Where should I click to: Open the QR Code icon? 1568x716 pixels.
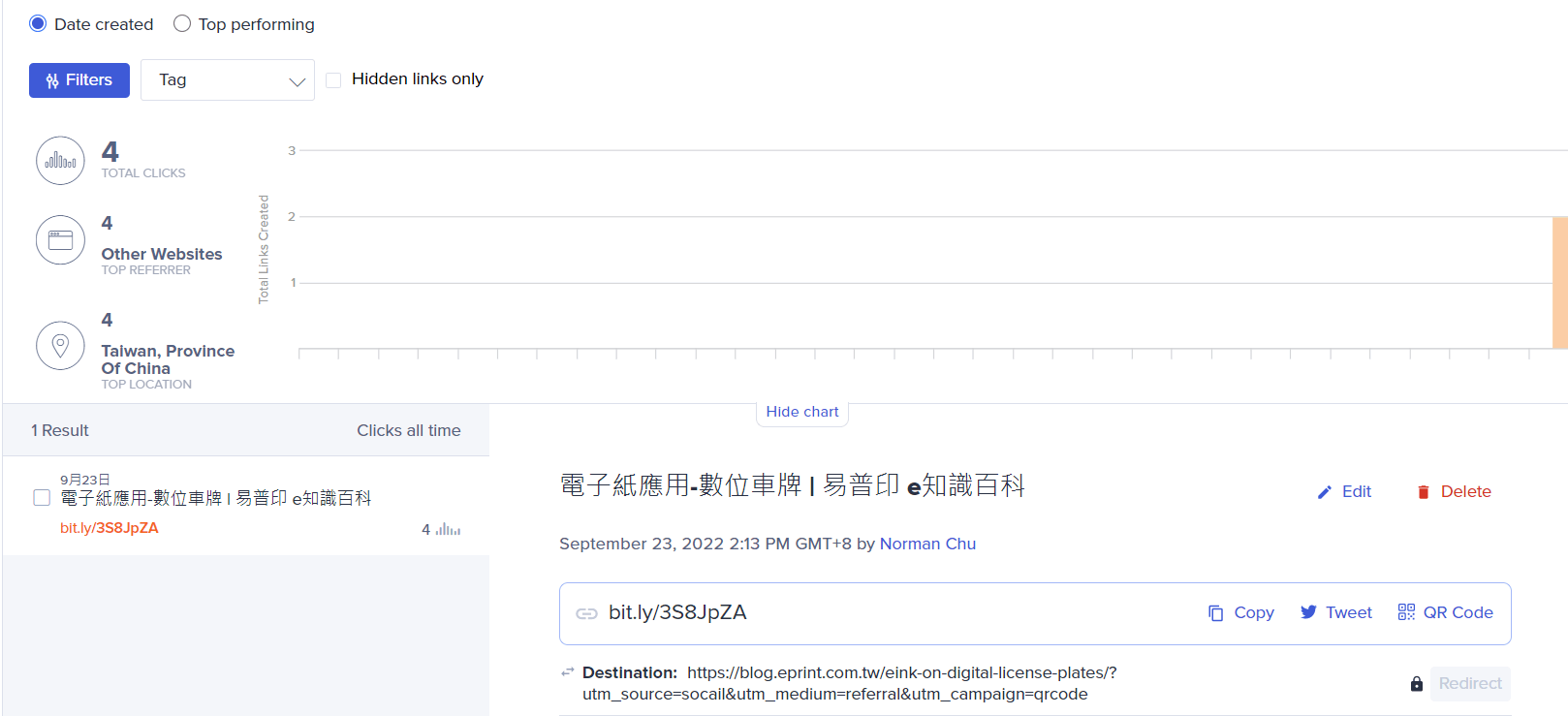1406,612
